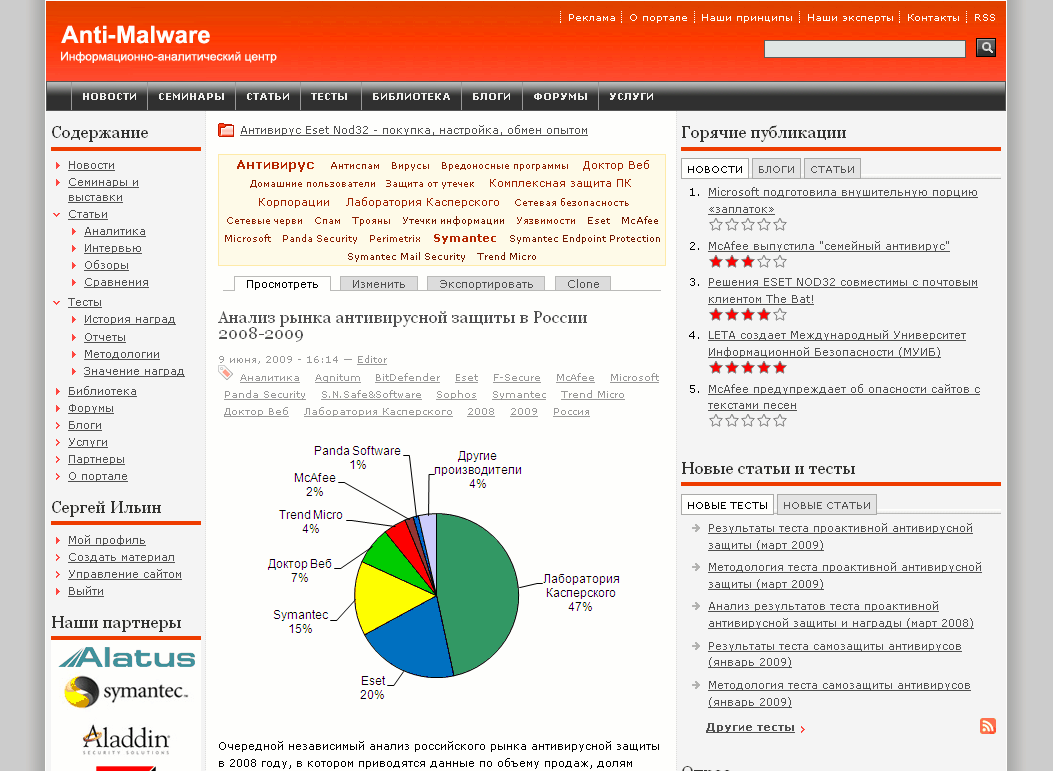1053x771 pixels.
Task: Open ФОРУМЫ in the navigation bar
Action: tap(560, 97)
